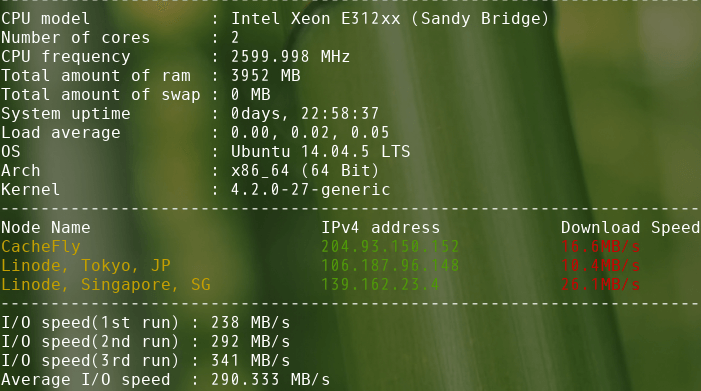
Task: Click the 26.1MB/s download speed value
Action: tap(600, 285)
